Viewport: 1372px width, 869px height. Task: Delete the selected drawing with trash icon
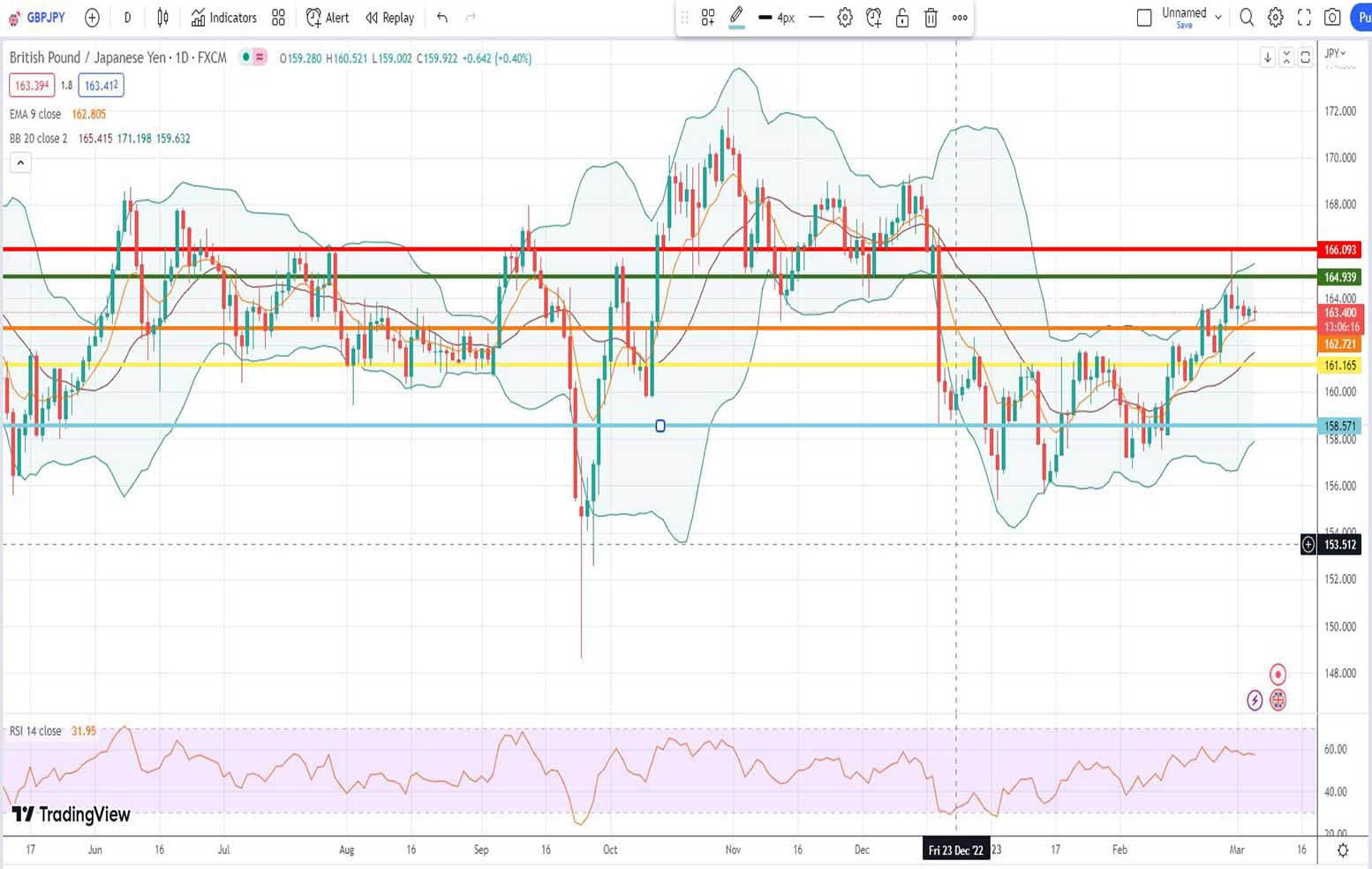click(931, 18)
